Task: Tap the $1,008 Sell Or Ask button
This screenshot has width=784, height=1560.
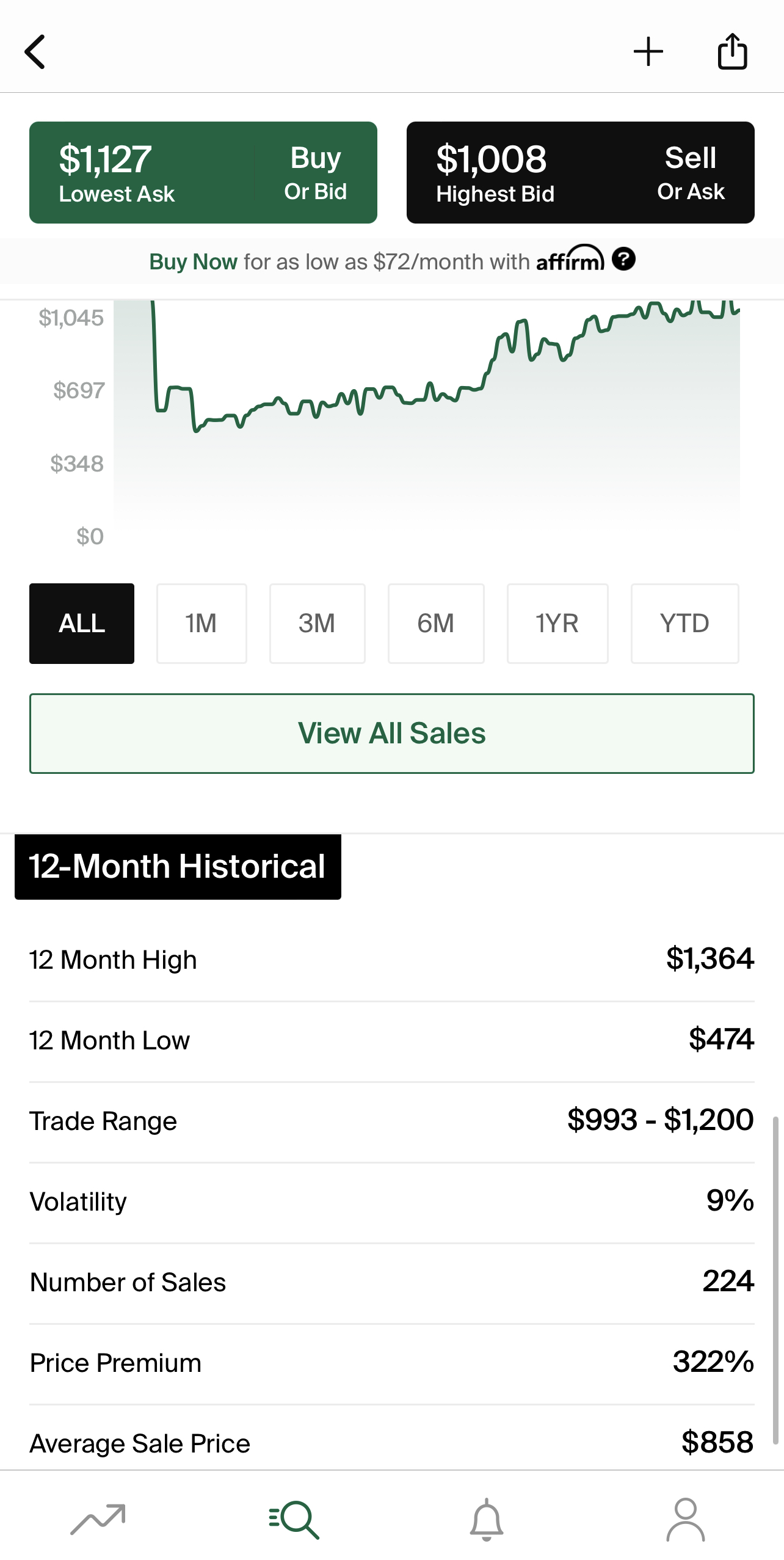Action: [580, 172]
